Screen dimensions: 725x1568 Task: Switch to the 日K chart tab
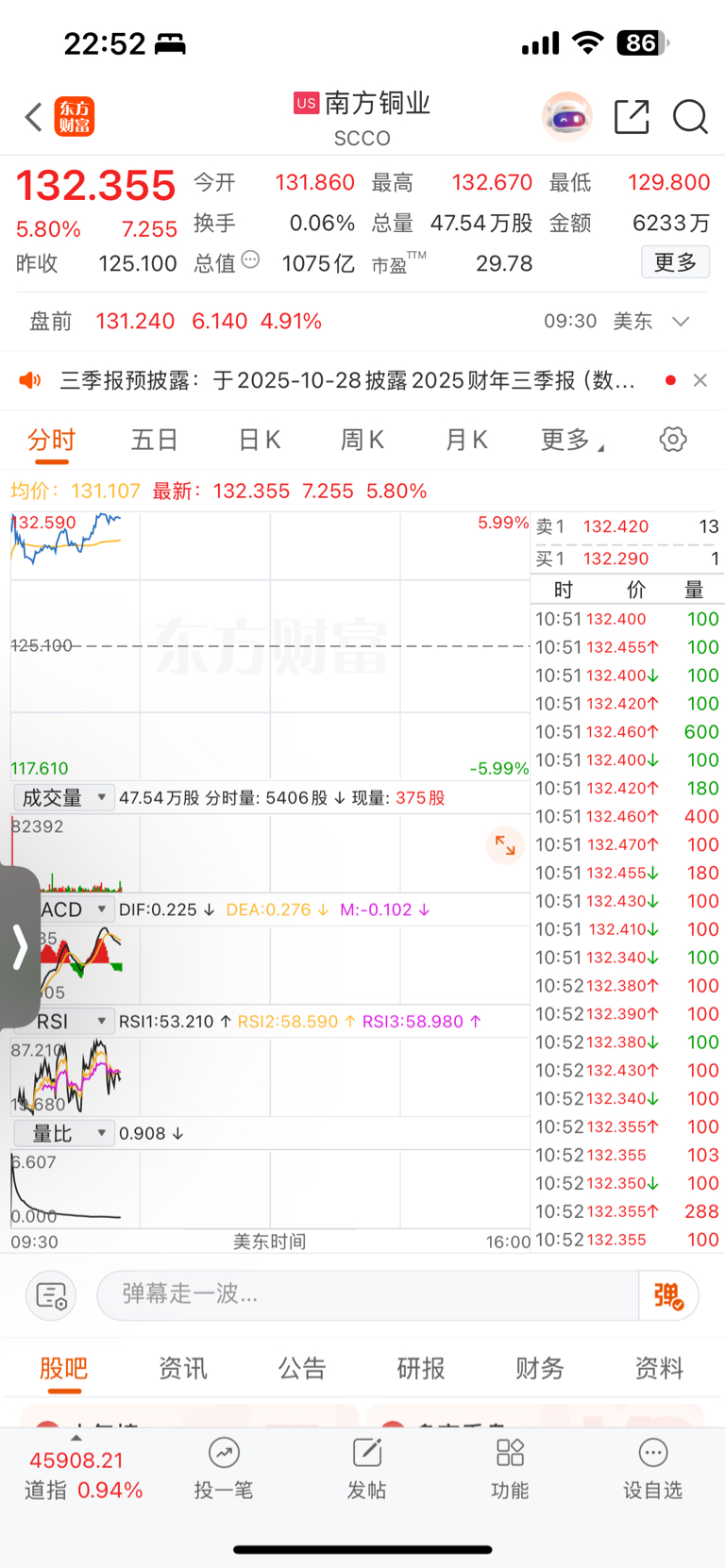coord(260,440)
